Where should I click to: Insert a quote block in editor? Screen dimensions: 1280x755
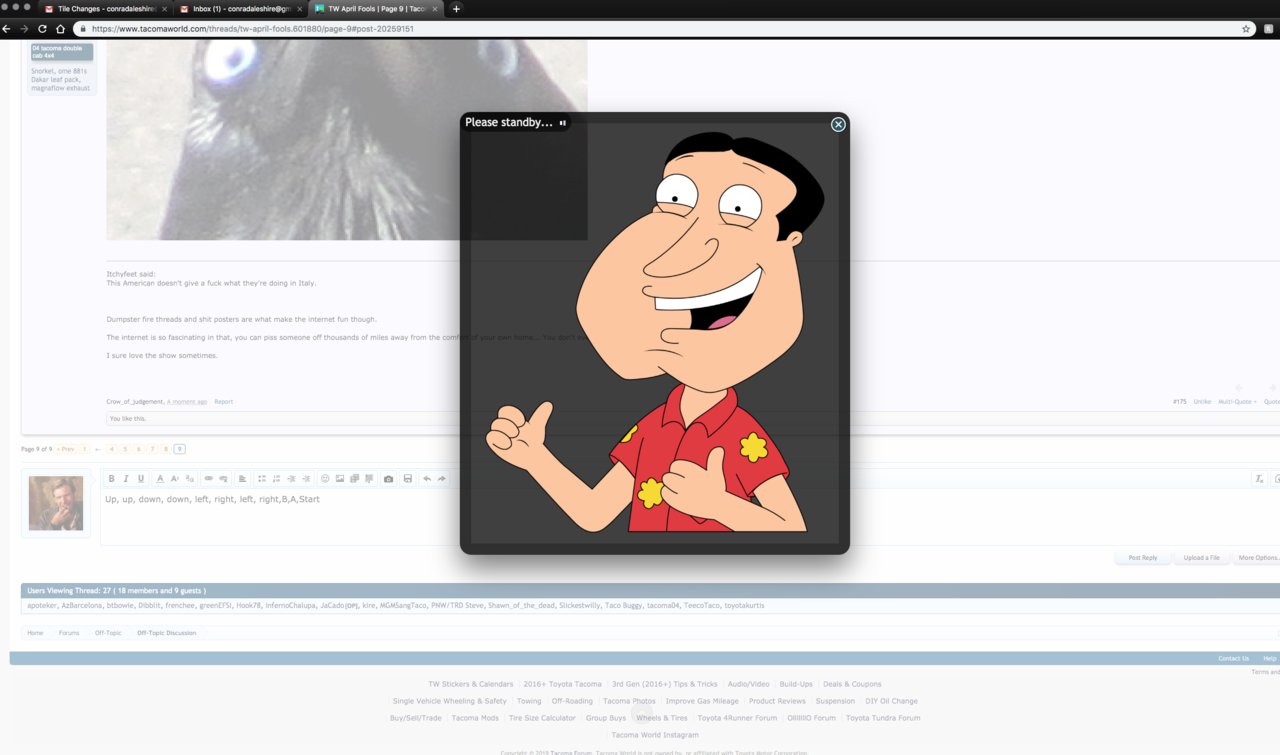pos(369,479)
